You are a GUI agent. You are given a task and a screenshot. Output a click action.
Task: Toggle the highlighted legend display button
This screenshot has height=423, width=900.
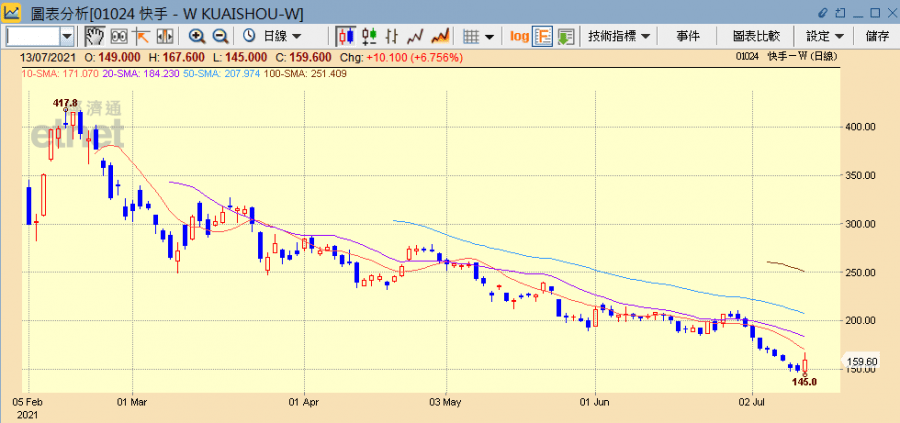[542, 36]
